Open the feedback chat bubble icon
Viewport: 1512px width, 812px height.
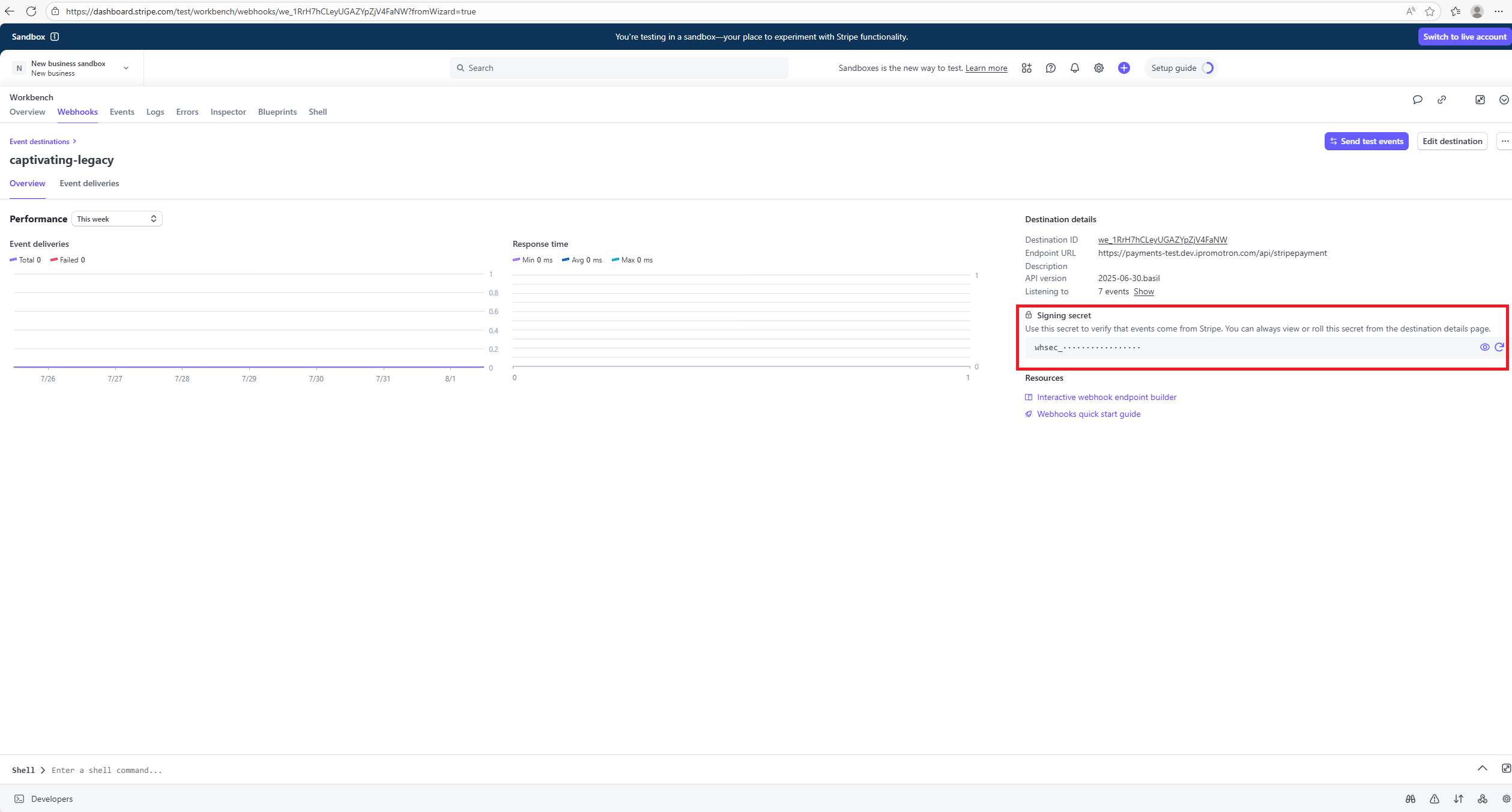pos(1418,100)
